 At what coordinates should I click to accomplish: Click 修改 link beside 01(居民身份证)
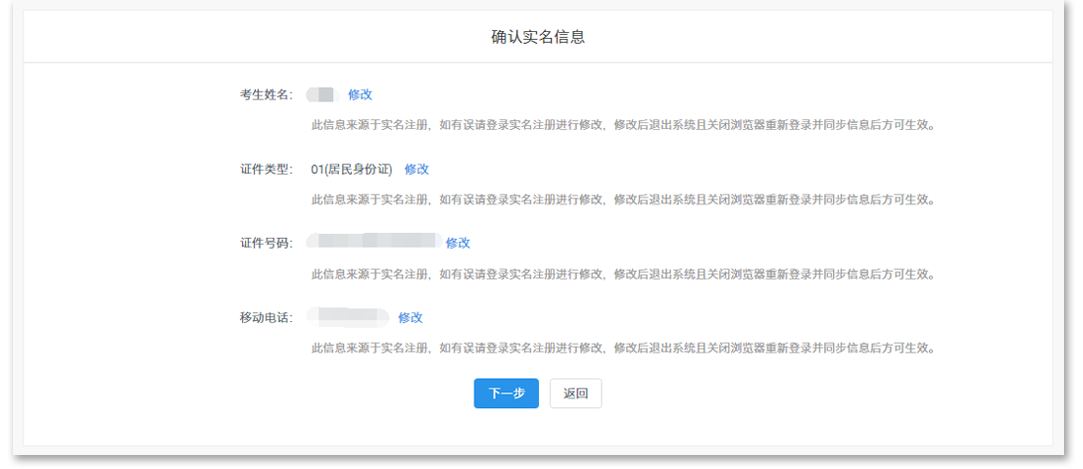(x=416, y=169)
